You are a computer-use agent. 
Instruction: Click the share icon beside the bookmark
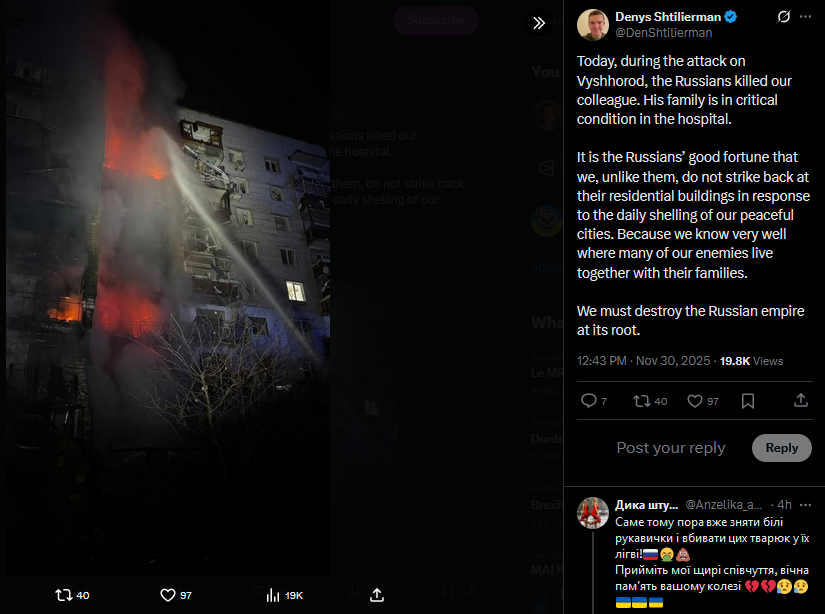(801, 400)
